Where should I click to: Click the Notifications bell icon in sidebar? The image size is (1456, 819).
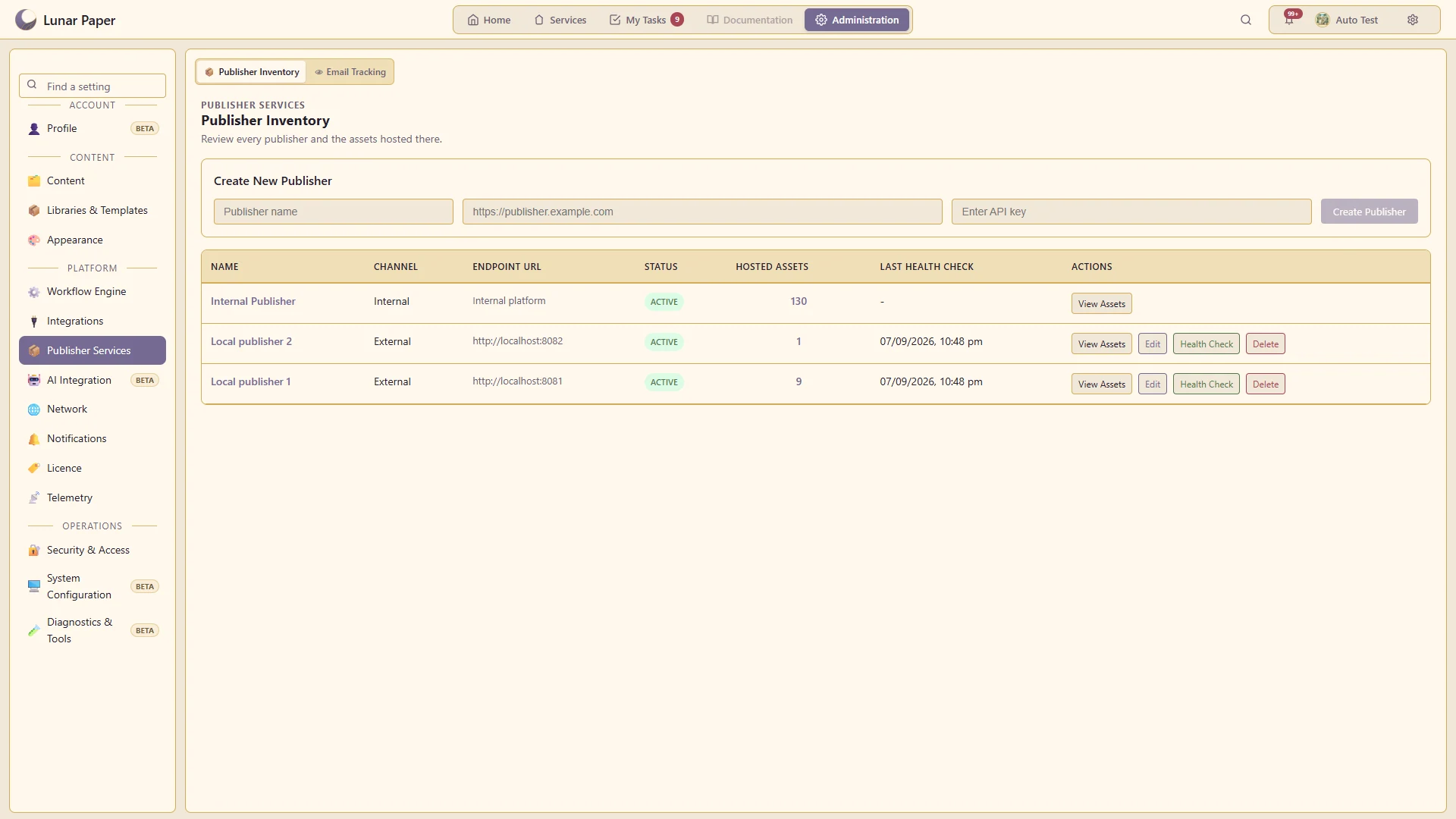(x=34, y=439)
